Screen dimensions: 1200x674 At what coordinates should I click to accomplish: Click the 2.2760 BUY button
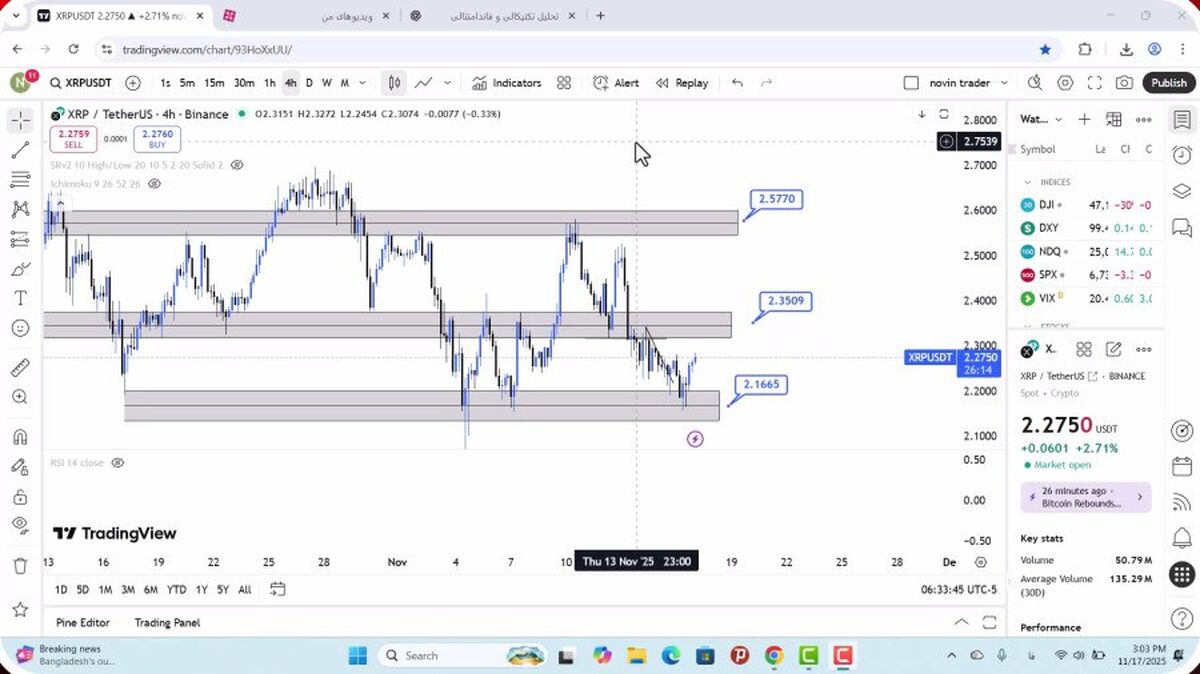pyautogui.click(x=157, y=139)
